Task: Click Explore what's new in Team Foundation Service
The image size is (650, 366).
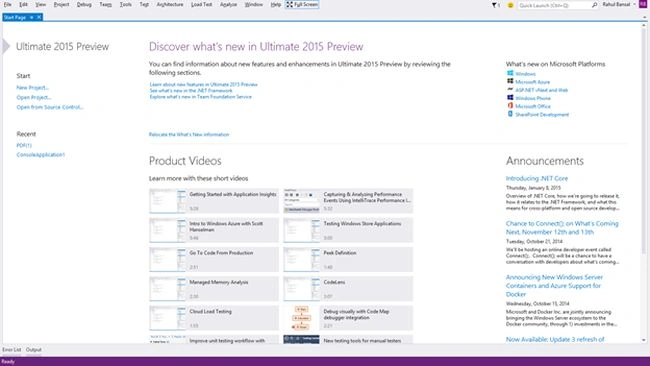Action: 201,97
